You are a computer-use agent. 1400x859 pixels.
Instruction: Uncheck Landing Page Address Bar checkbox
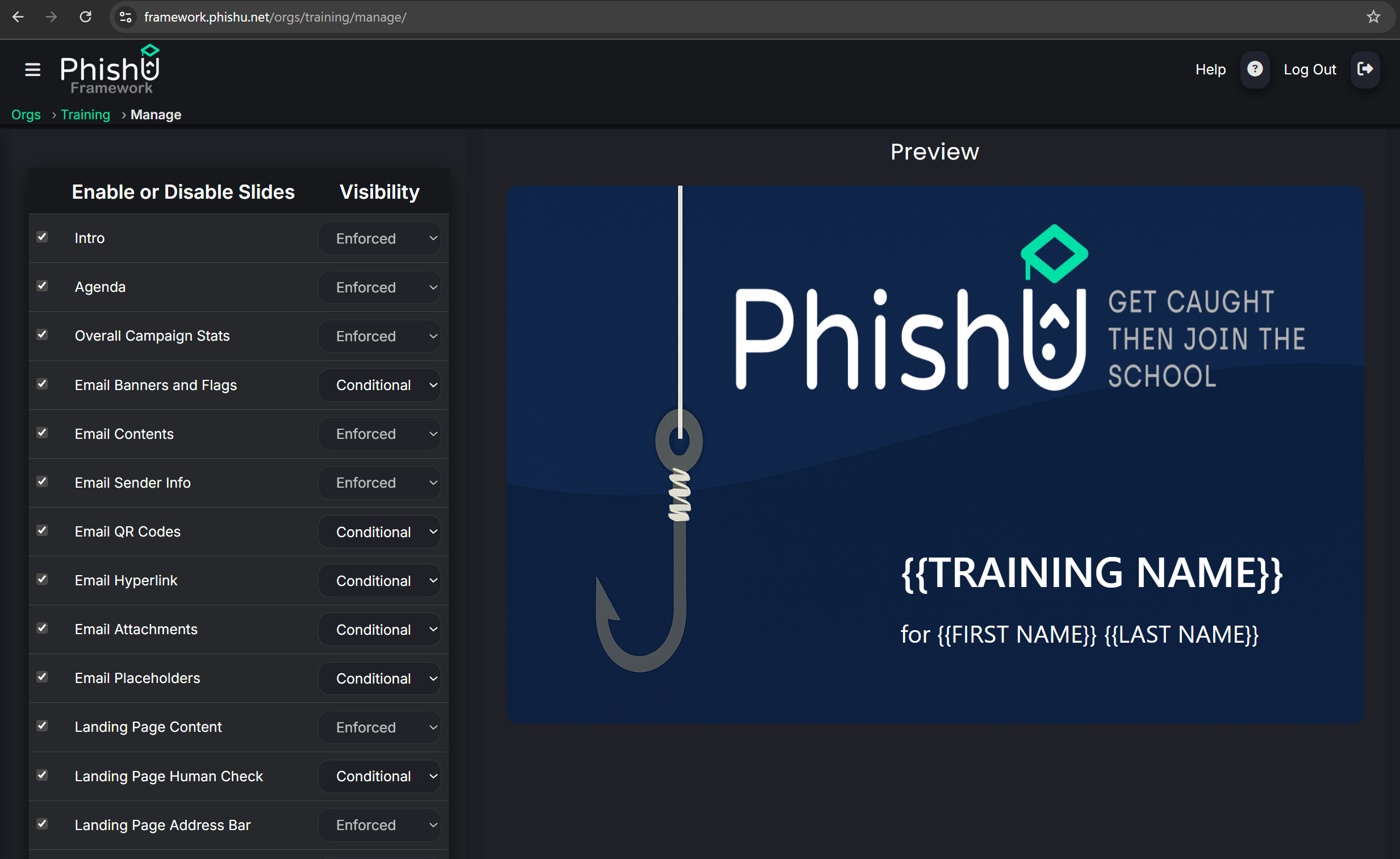(42, 824)
